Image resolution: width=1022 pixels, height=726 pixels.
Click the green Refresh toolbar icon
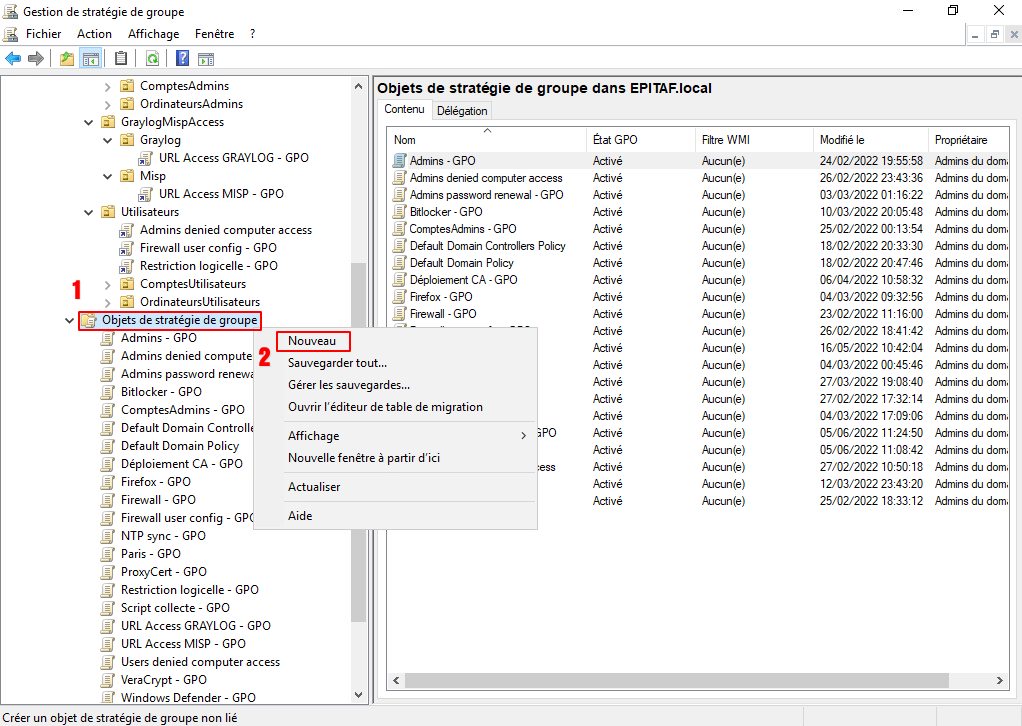coord(152,58)
